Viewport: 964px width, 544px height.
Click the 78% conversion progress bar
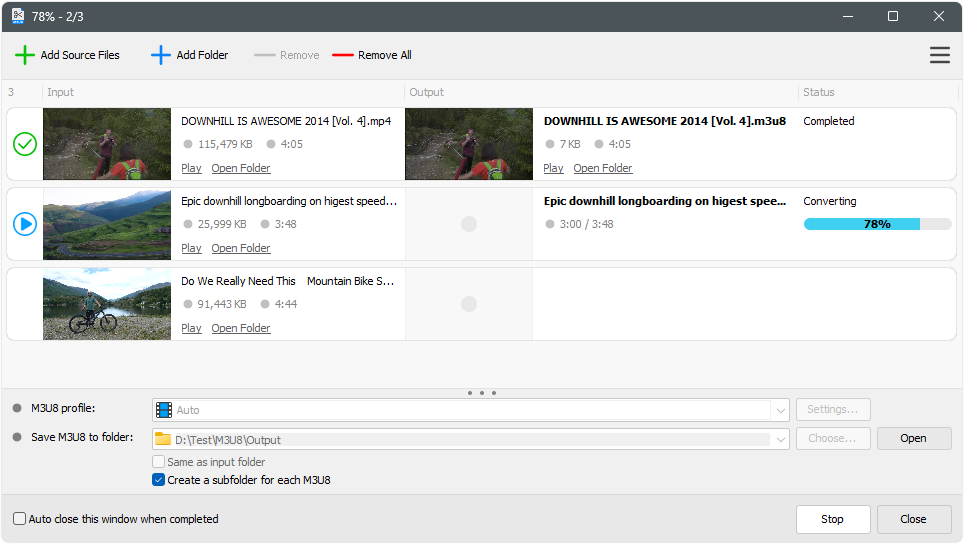click(x=877, y=224)
